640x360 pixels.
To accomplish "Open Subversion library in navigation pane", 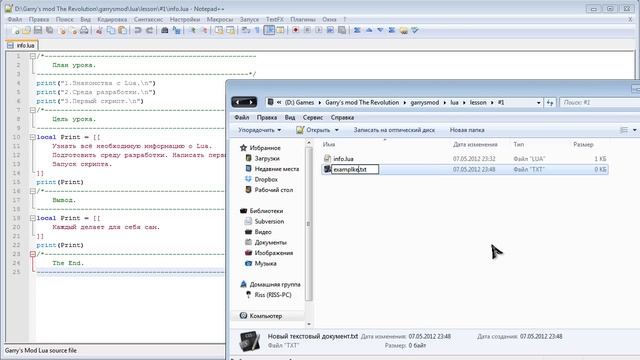I will [269, 222].
